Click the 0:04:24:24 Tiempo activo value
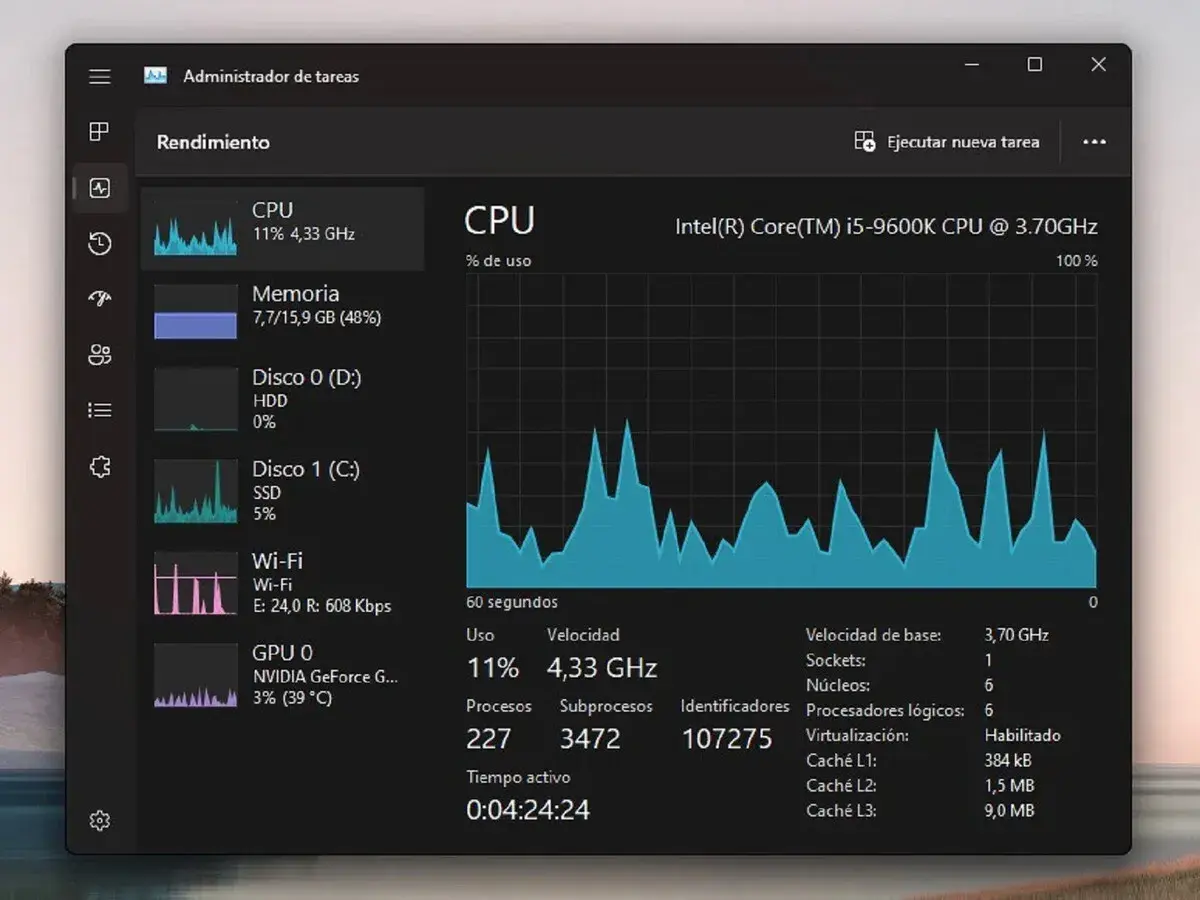The image size is (1200, 900). 528,810
